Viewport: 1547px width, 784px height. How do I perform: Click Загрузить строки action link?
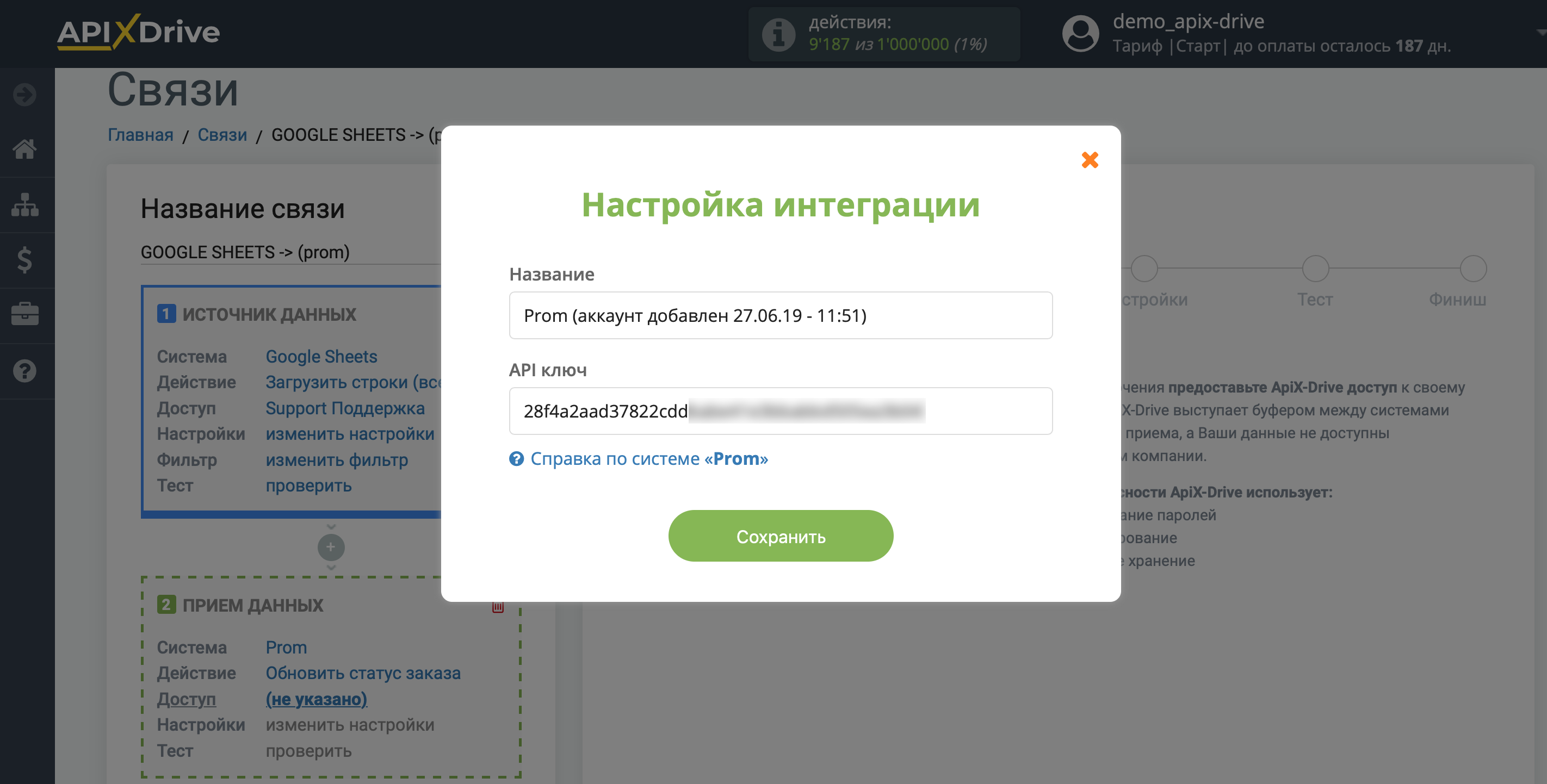click(x=353, y=382)
